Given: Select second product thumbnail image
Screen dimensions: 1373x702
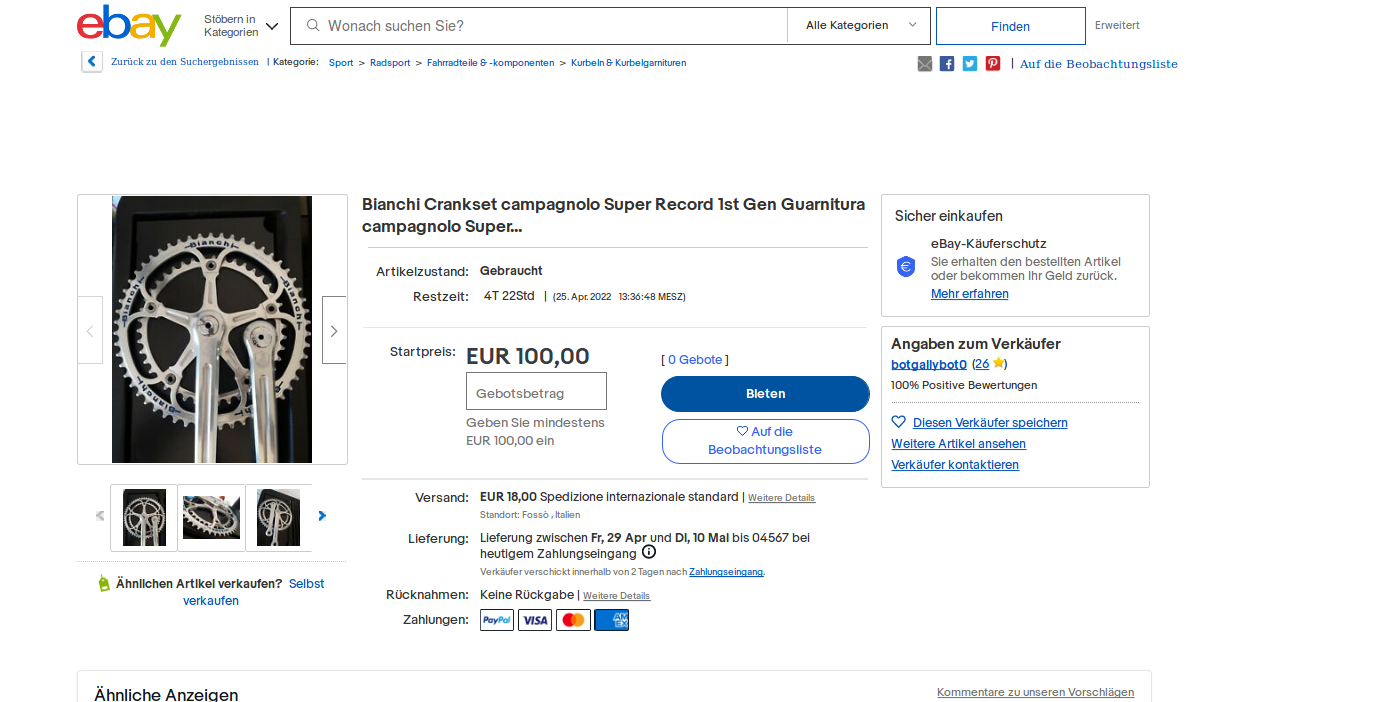Looking at the screenshot, I should tap(211, 518).
